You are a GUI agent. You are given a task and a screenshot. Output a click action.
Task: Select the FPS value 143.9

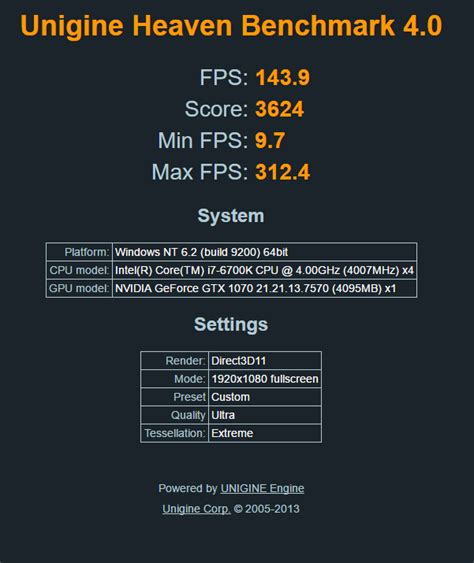pyautogui.click(x=283, y=78)
